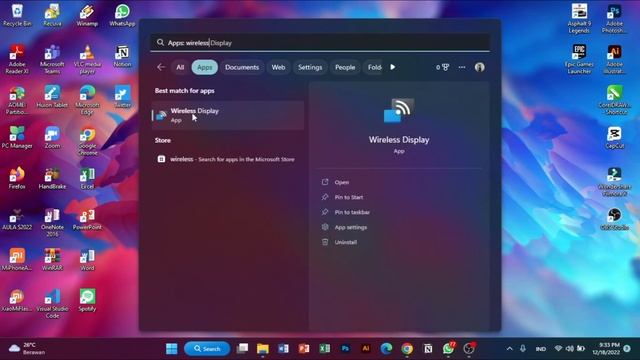The image size is (640, 360).
Task: Open Huion Tablet desktop icon
Action: click(52, 97)
